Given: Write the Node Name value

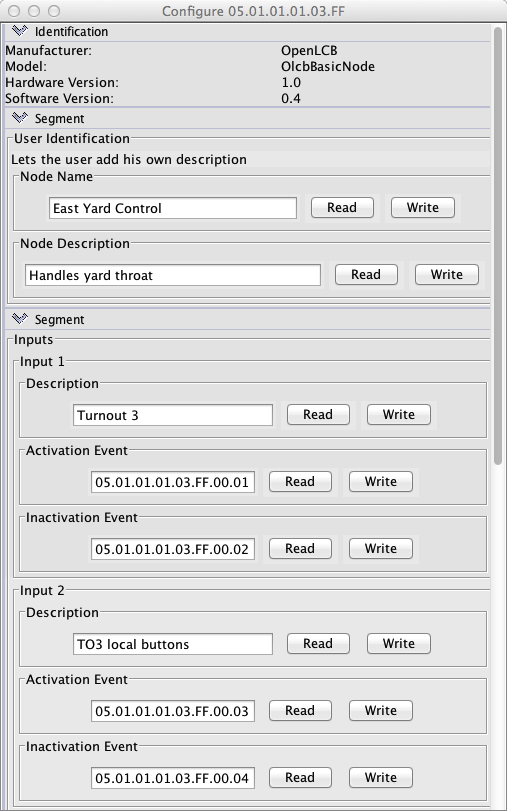Looking at the screenshot, I should (423, 208).
